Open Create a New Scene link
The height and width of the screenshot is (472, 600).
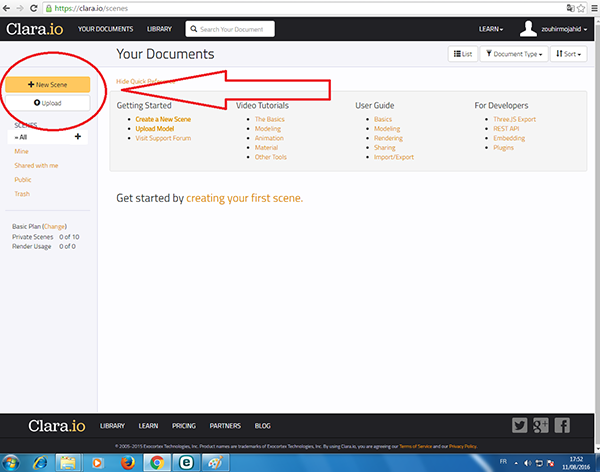pos(163,119)
